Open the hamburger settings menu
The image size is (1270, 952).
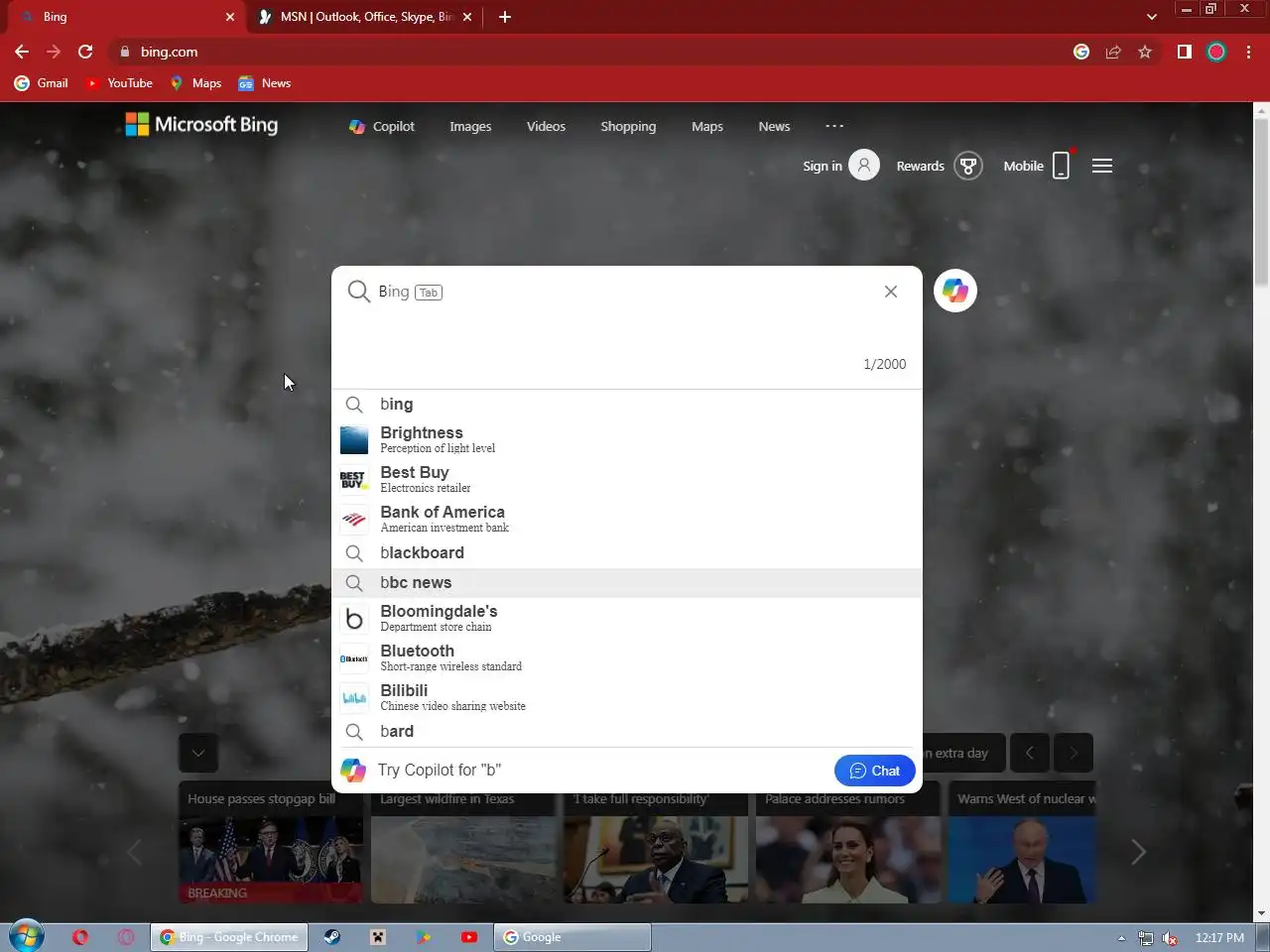pos(1102,166)
